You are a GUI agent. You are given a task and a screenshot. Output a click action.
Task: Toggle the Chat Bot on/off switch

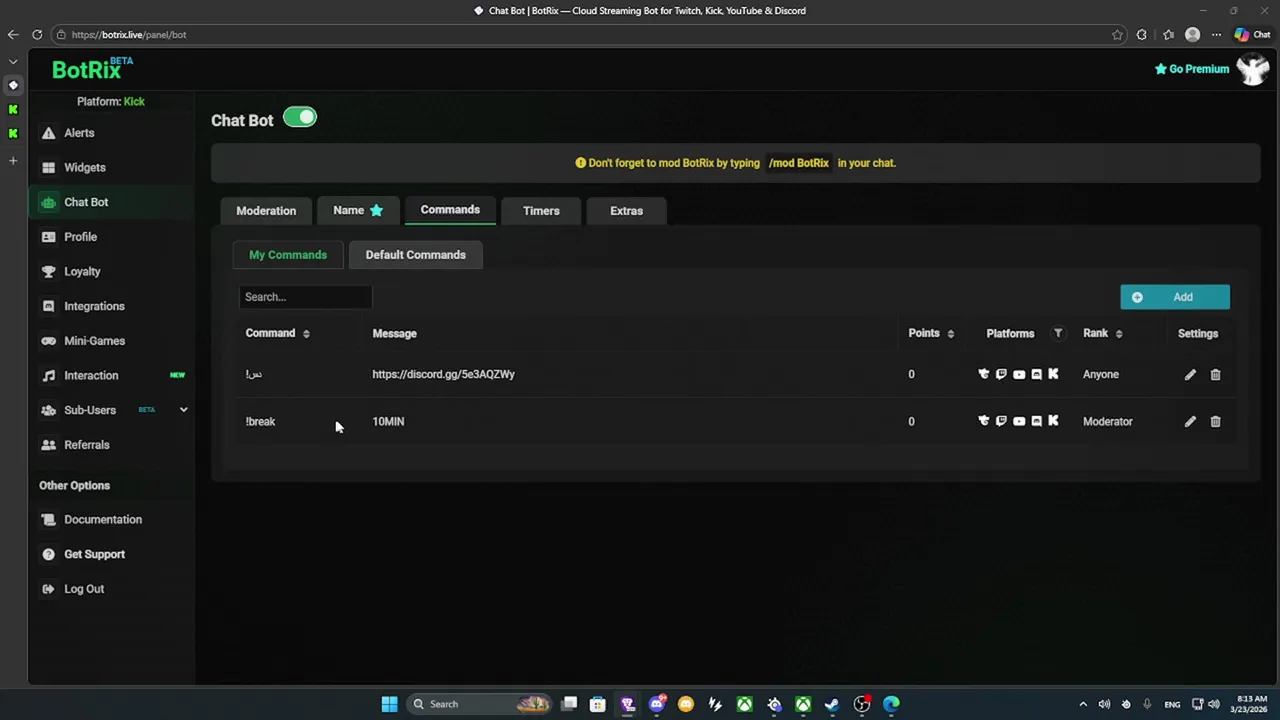[299, 118]
